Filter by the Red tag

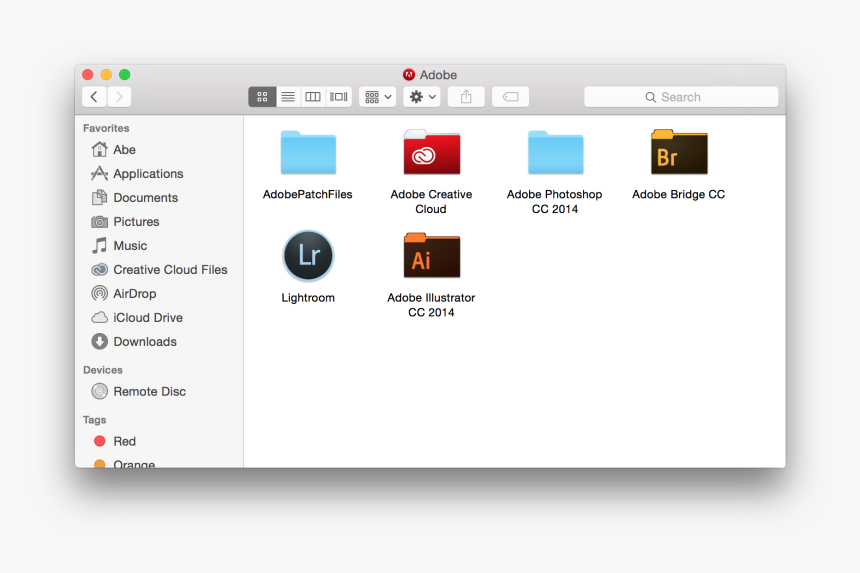pos(159,441)
